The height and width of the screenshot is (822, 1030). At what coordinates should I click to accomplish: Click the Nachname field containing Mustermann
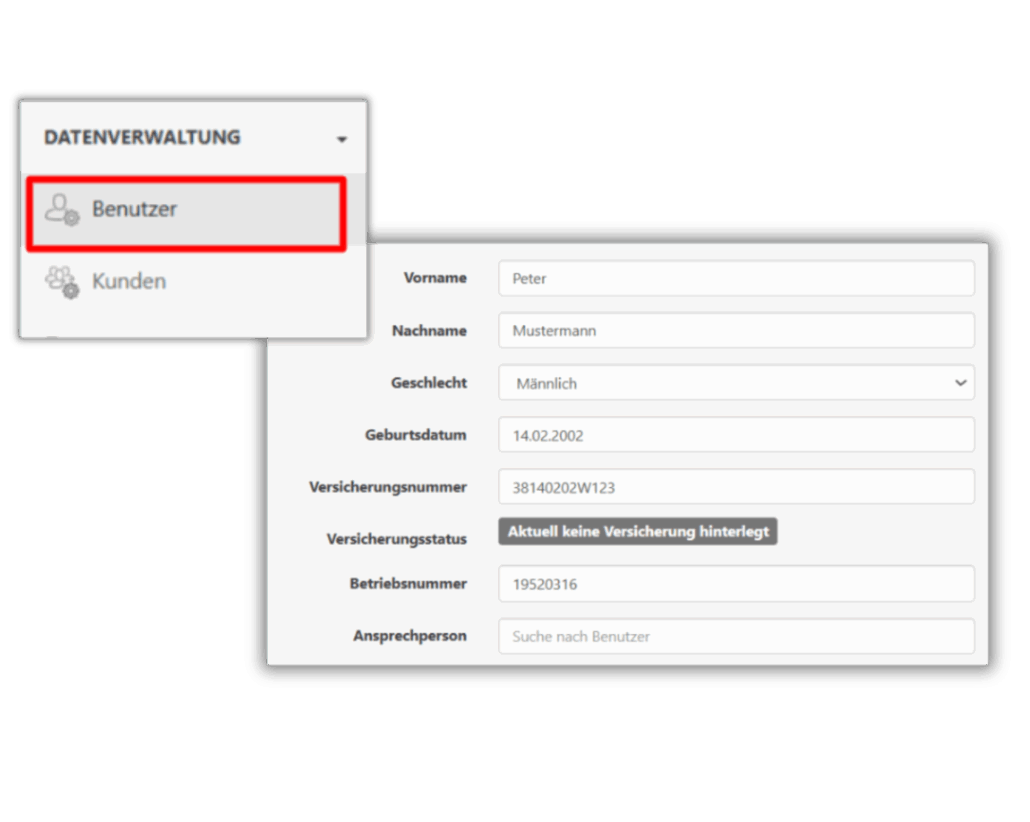coord(735,331)
